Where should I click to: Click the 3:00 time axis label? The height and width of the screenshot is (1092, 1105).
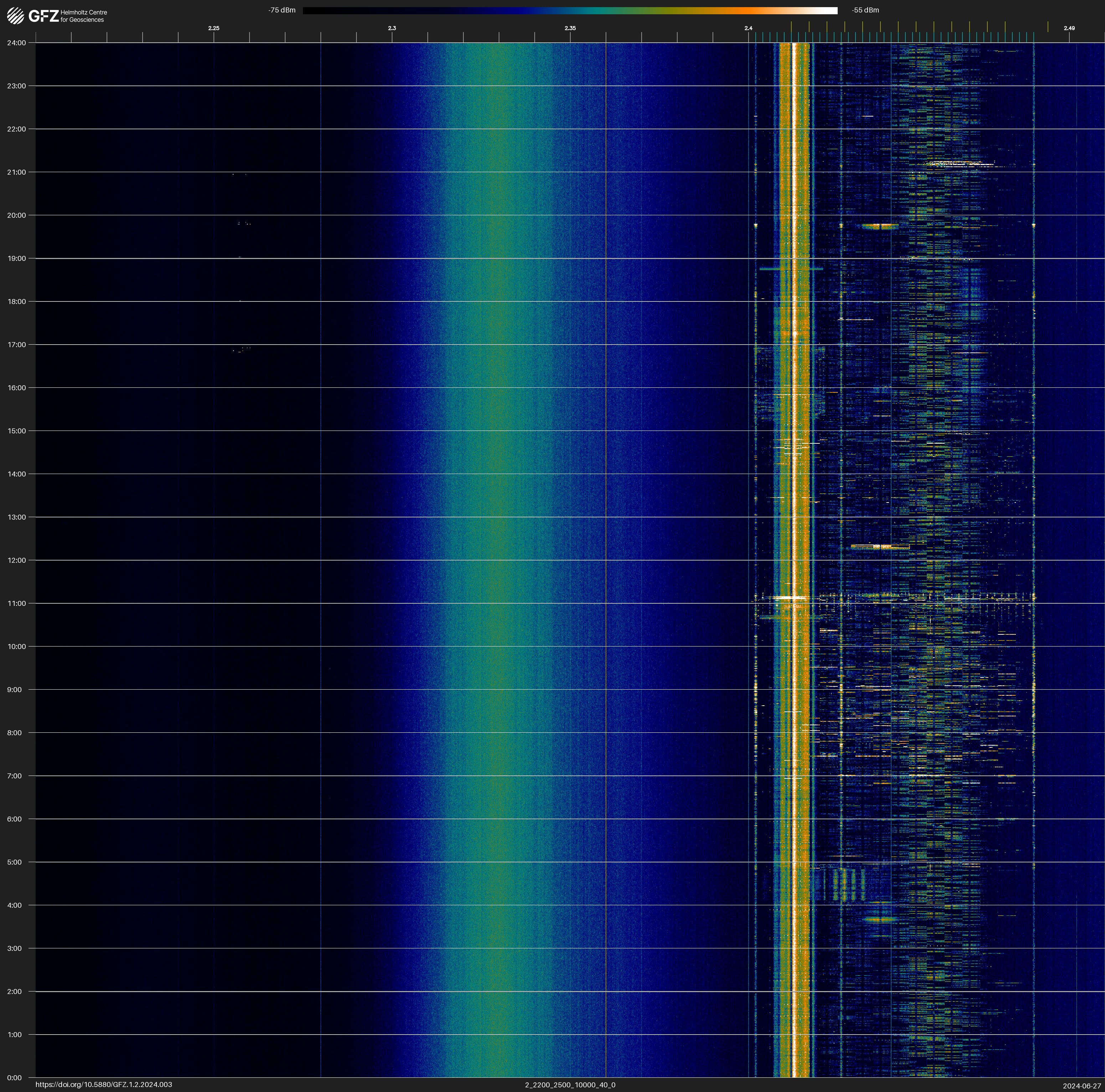[x=14, y=948]
